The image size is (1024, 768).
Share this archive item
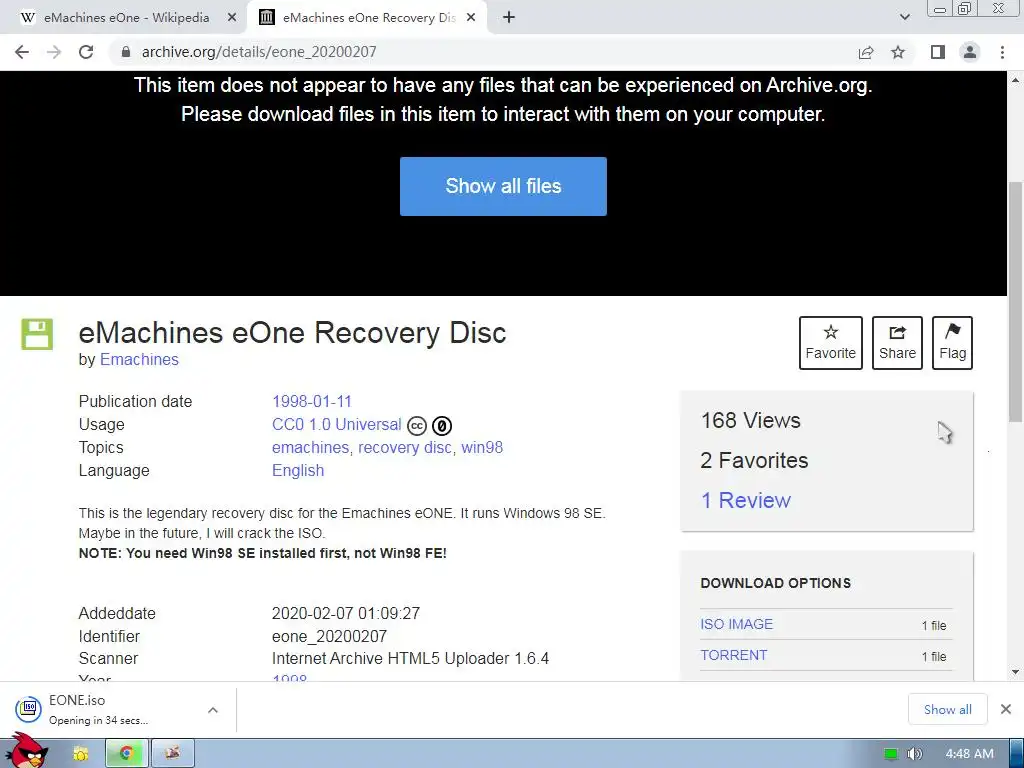(x=897, y=343)
